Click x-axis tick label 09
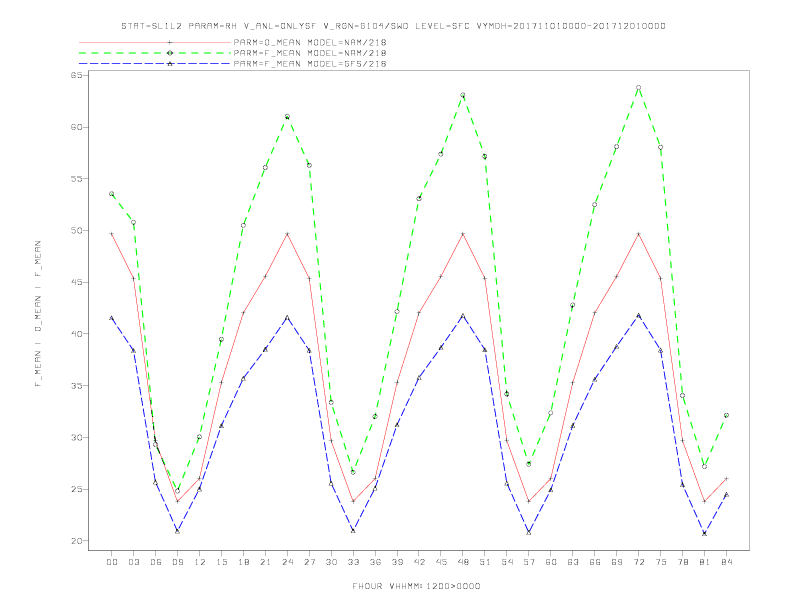792x612 pixels. coord(177,562)
